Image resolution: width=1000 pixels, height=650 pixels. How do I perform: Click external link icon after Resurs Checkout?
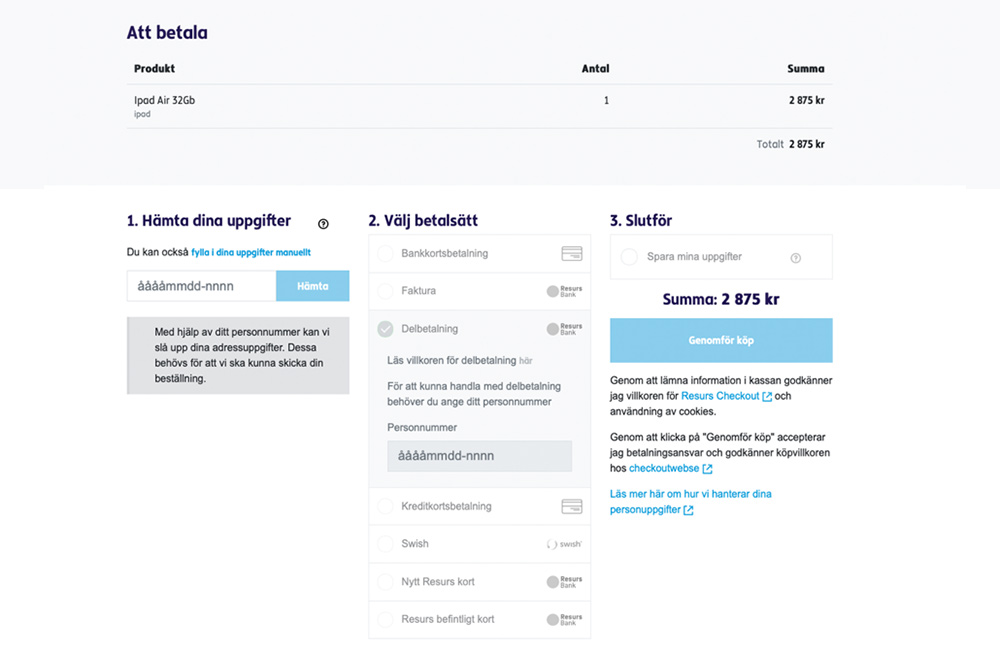click(767, 397)
